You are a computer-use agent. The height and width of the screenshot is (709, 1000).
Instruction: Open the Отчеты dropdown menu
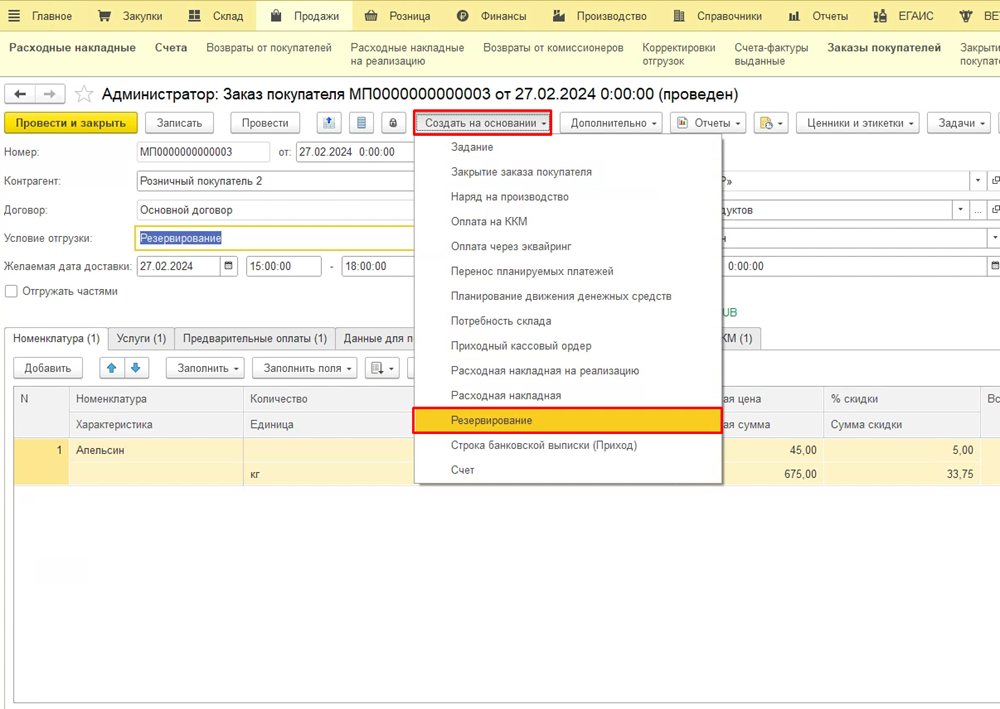point(709,123)
